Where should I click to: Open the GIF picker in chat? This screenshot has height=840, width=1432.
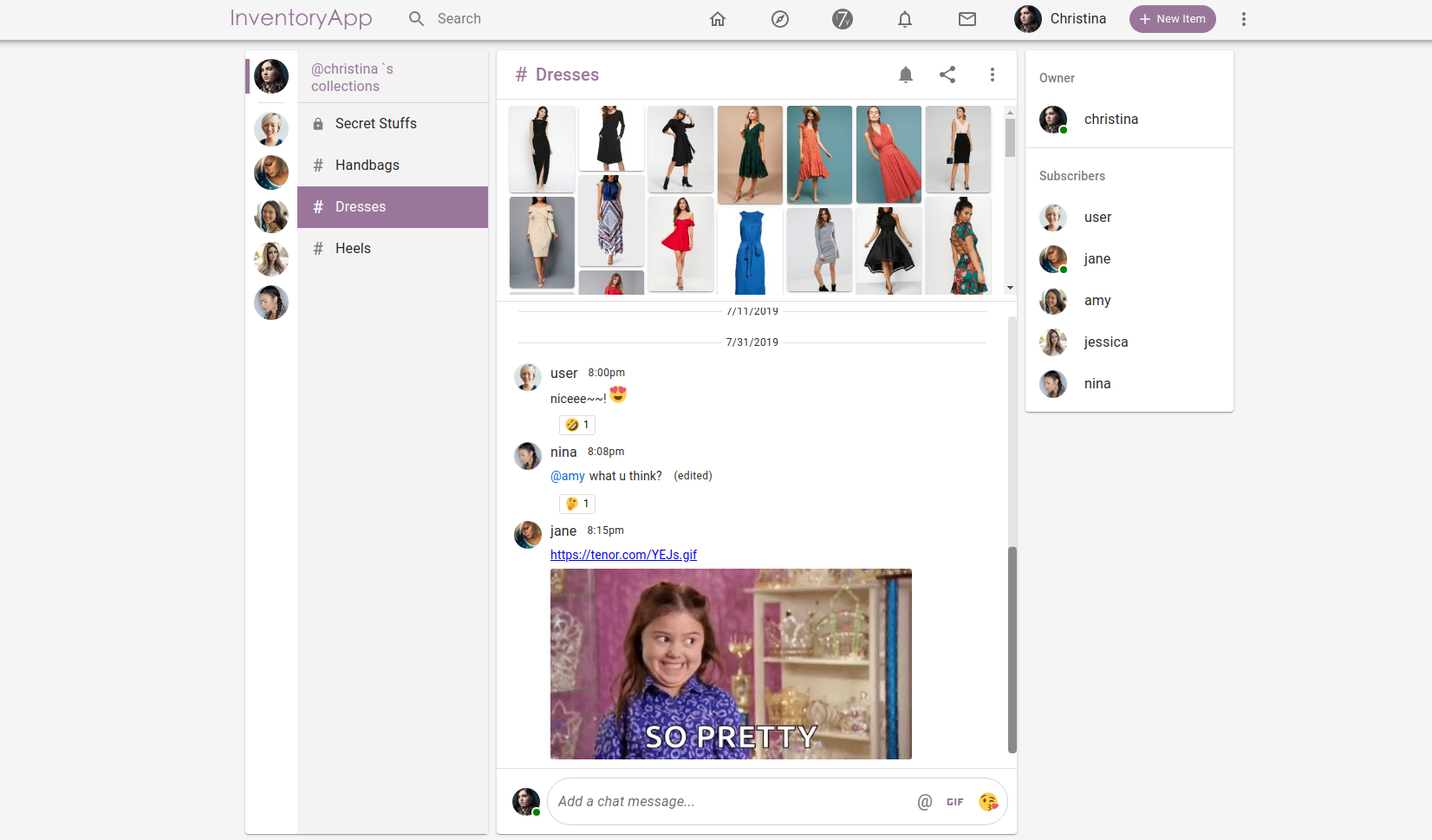pyautogui.click(x=954, y=802)
